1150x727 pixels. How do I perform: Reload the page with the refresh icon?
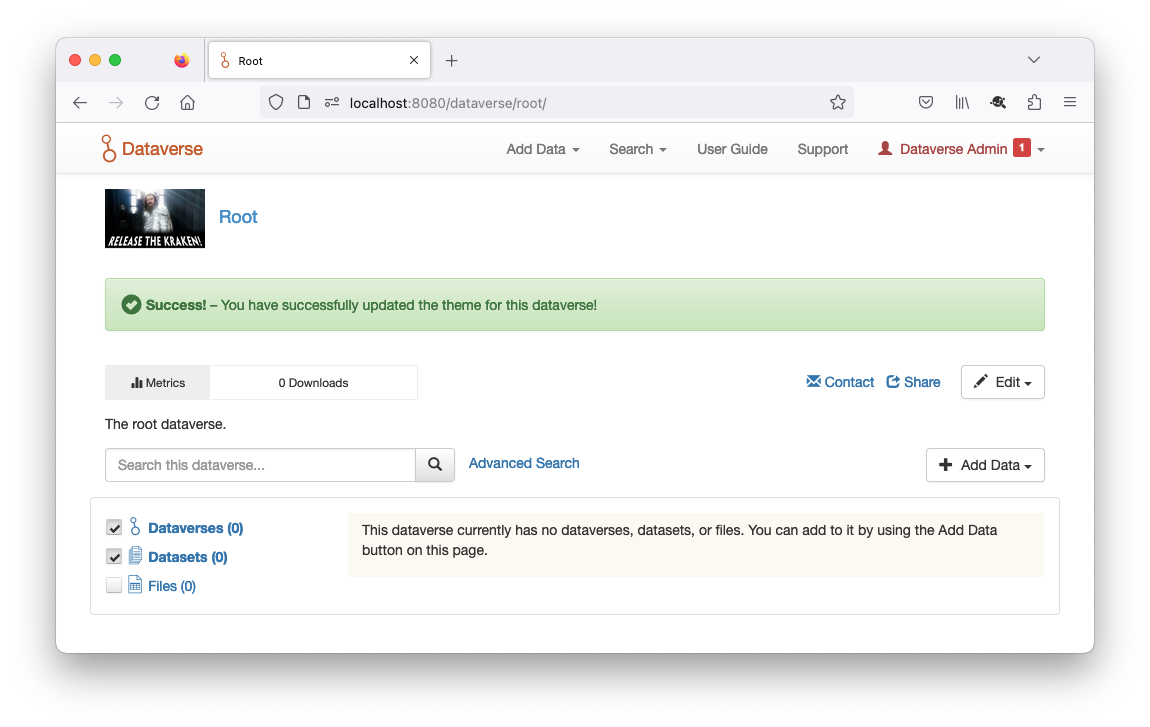tap(152, 102)
